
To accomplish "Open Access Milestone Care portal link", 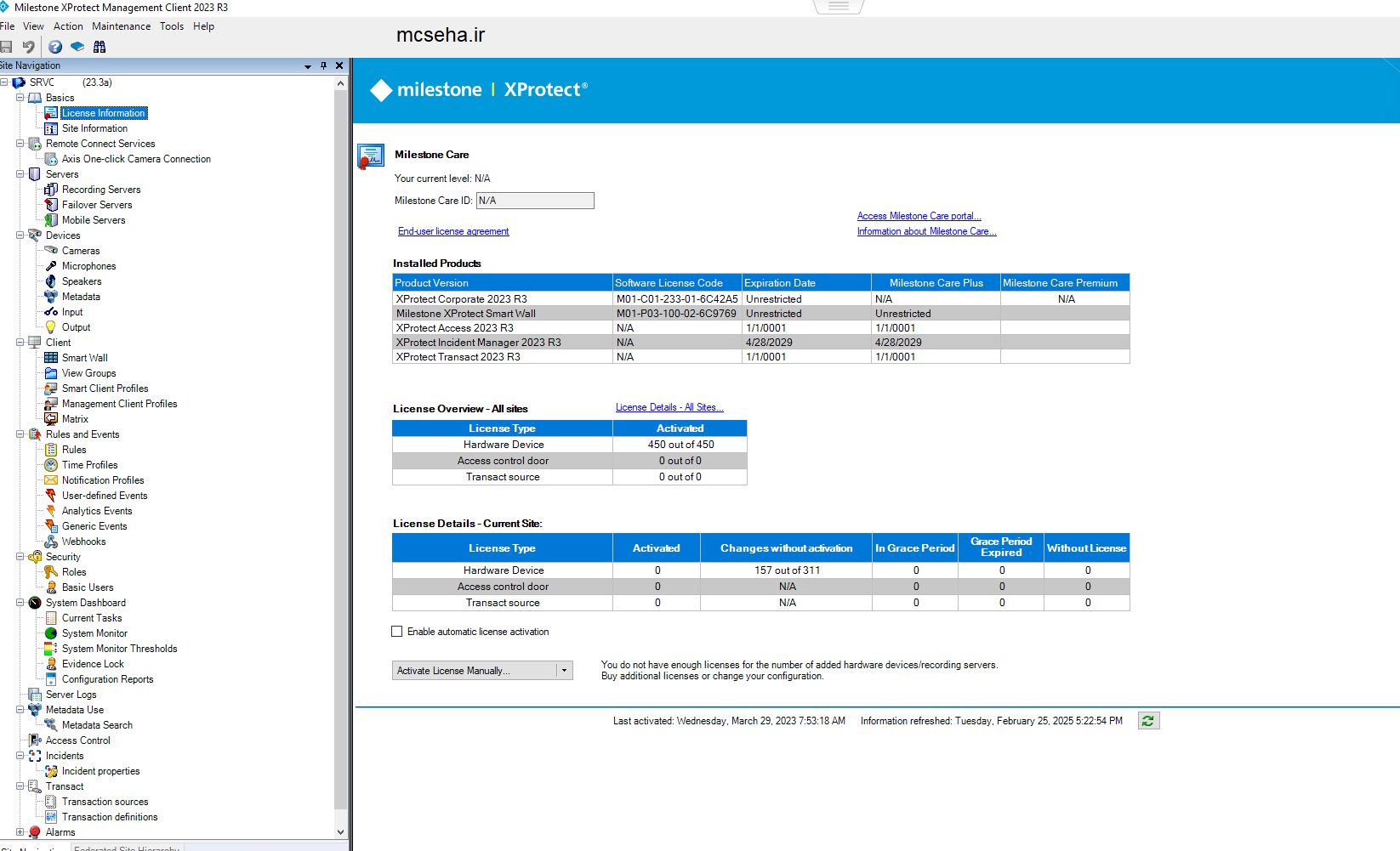I will tap(919, 216).
